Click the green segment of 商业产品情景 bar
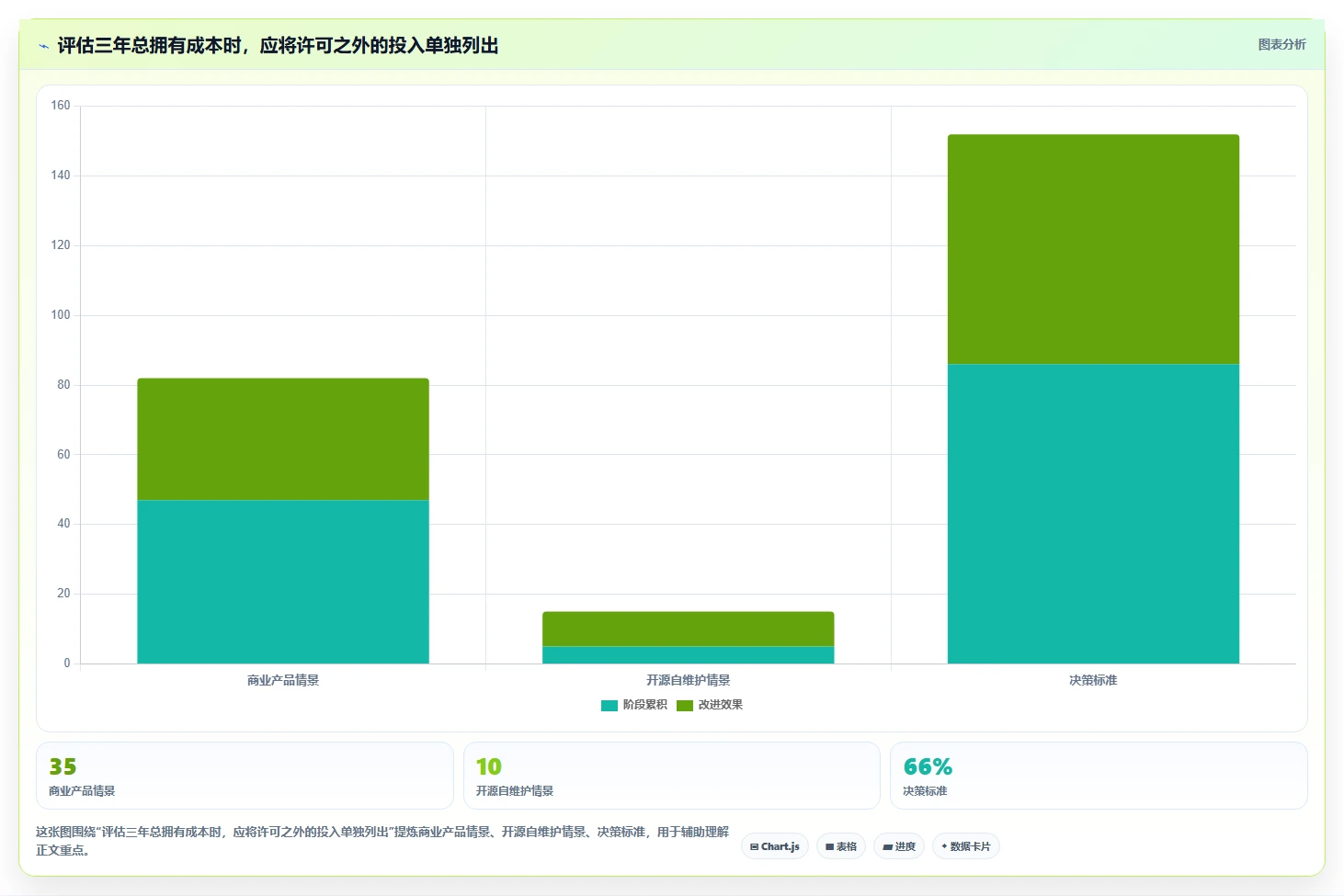The image size is (1344, 896). (283, 439)
